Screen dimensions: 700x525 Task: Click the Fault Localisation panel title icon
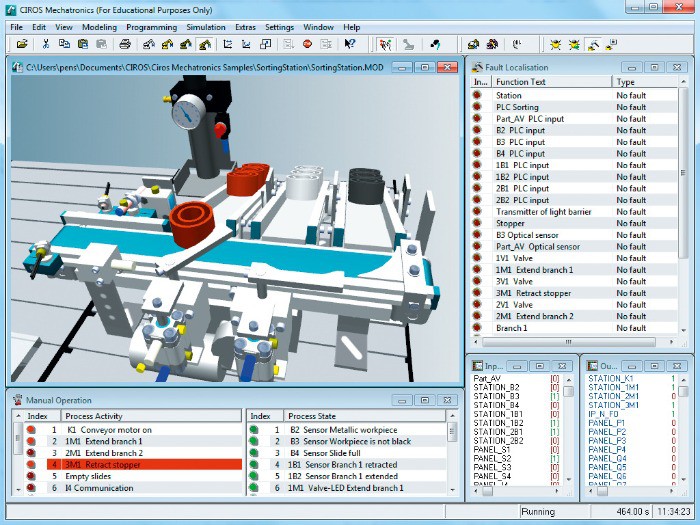(476, 66)
